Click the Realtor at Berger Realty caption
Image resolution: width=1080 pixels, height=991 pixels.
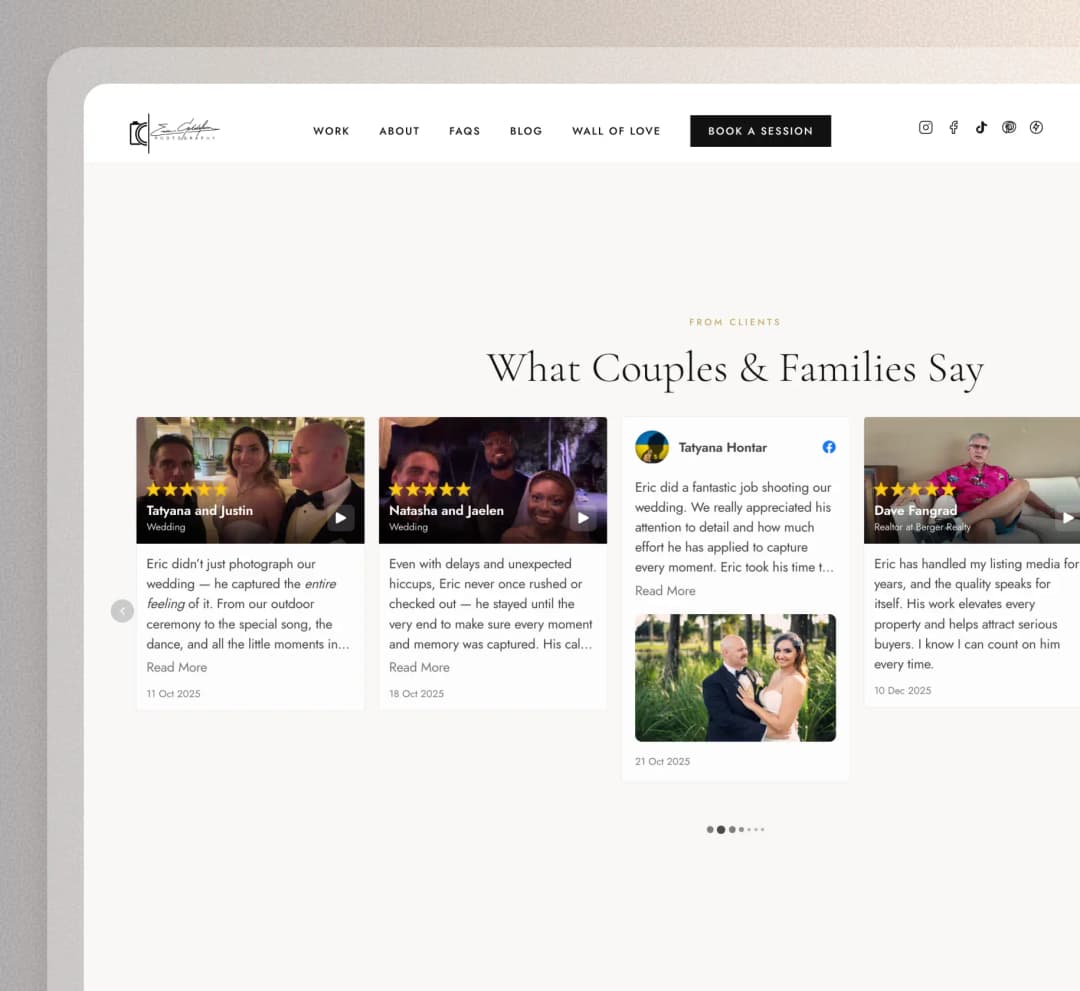click(x=922, y=527)
